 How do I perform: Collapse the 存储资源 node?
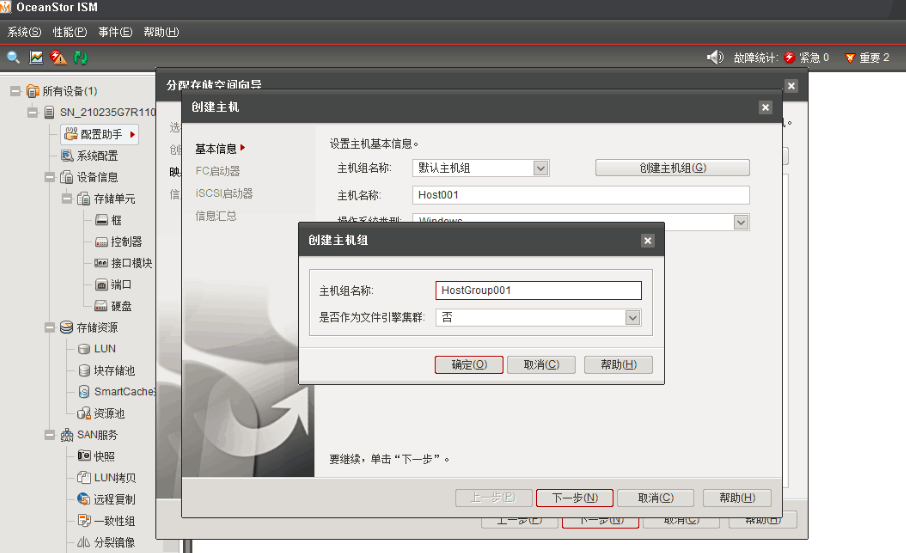(50, 327)
